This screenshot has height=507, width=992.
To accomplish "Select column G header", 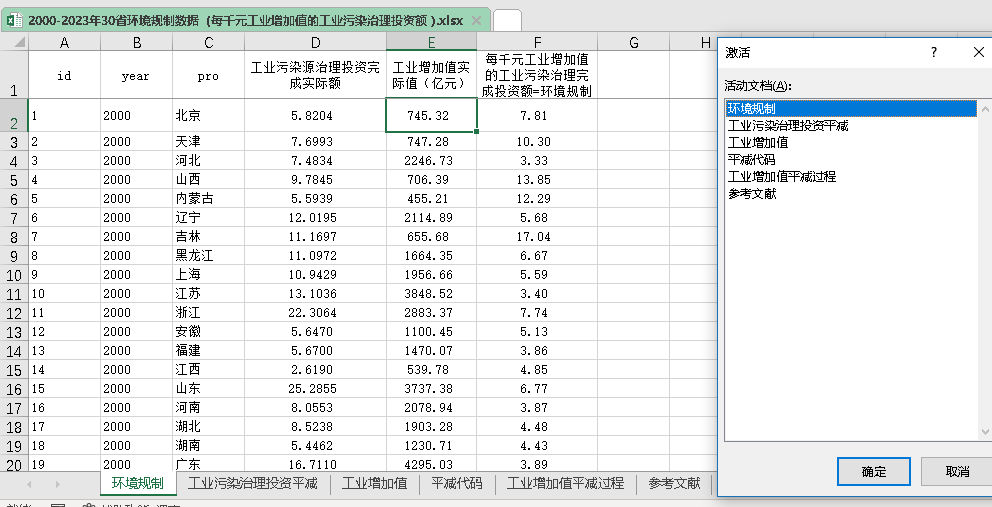I will pos(634,42).
